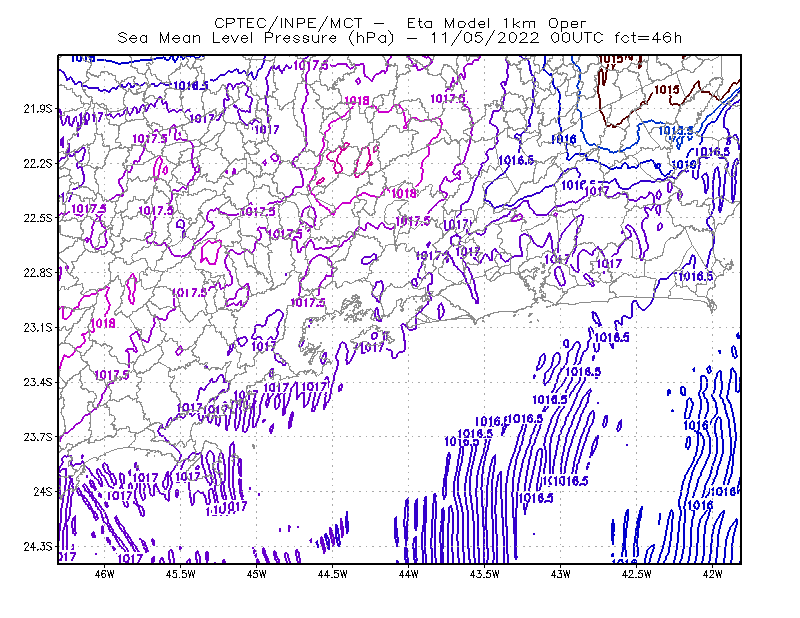Click the 44.5W longitude axis label
Image resolution: width=800 pixels, height=618 pixels.
[x=333, y=574]
